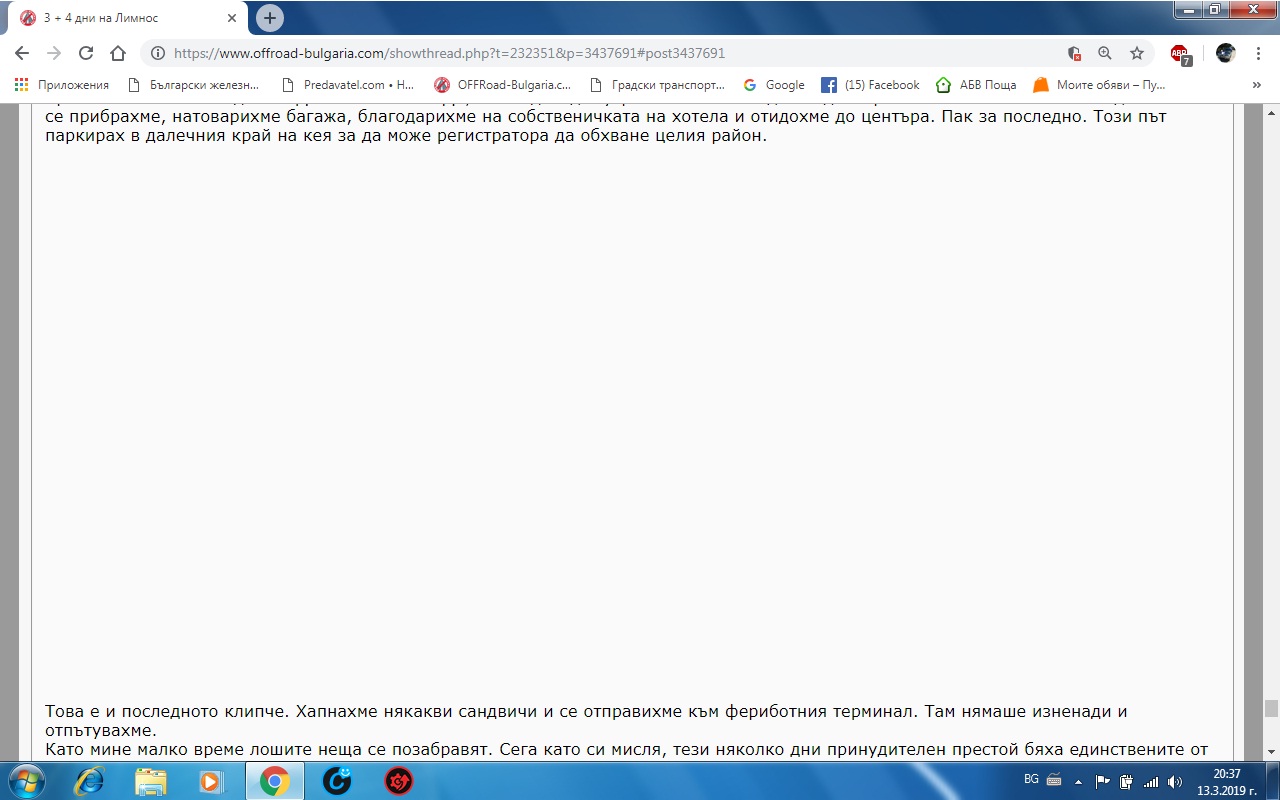Open the media player taskbar icon
The width and height of the screenshot is (1280, 800).
click(x=212, y=781)
